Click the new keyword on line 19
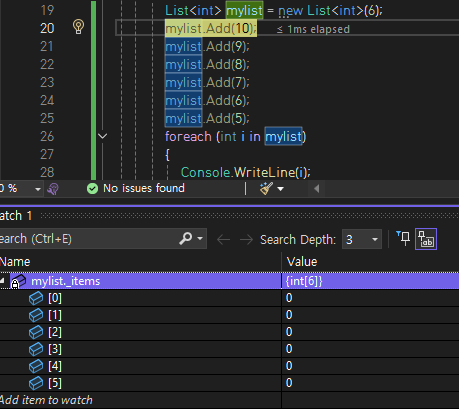This screenshot has width=459, height=409. pyautogui.click(x=290, y=11)
